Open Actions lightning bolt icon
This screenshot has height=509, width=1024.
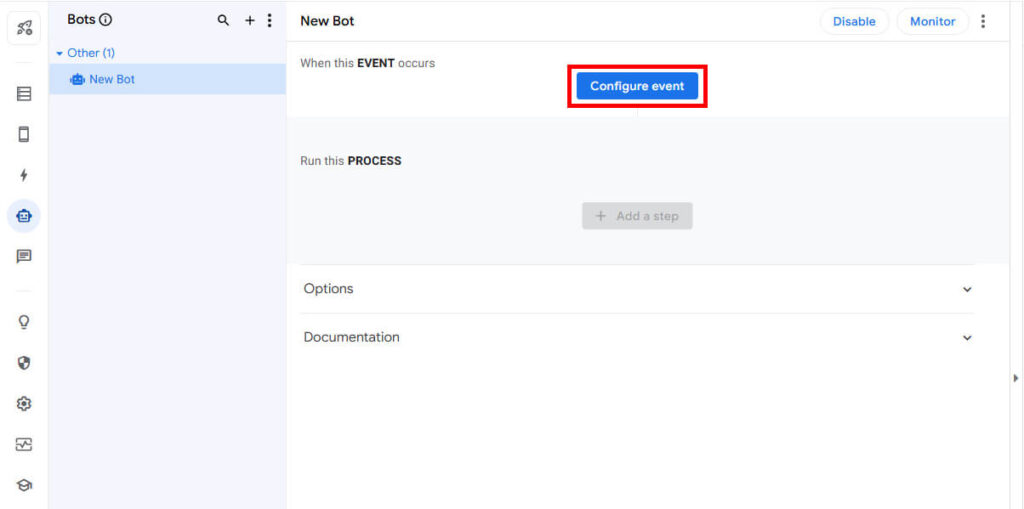pos(24,175)
